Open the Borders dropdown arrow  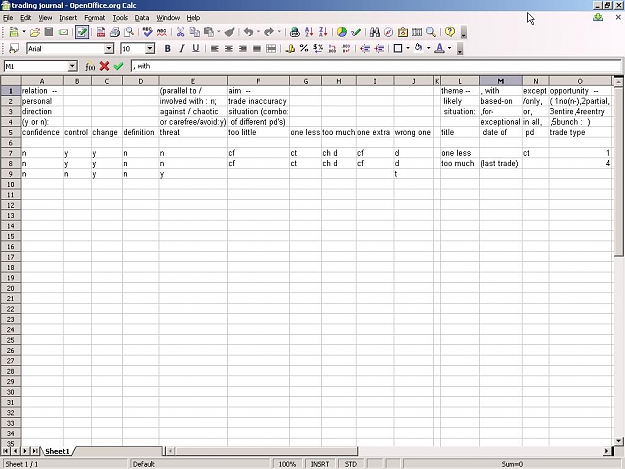point(408,48)
